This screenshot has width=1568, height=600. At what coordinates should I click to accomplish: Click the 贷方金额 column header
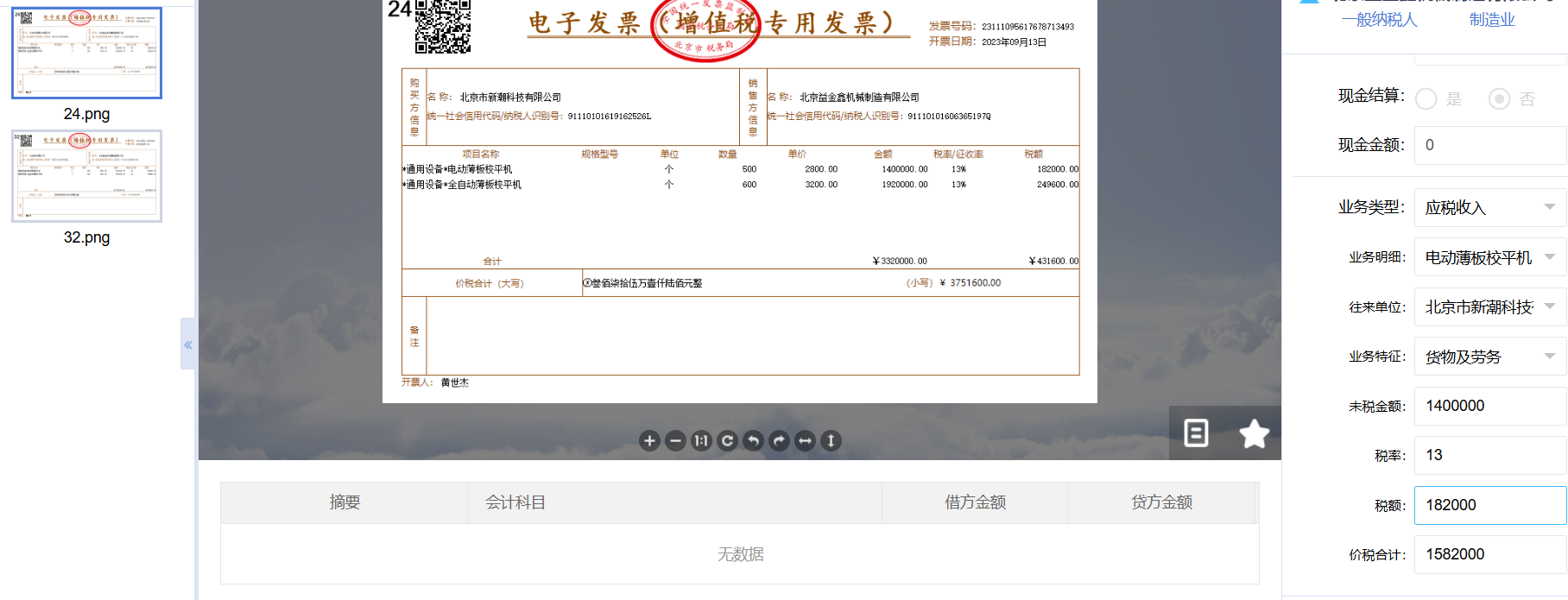tap(1161, 502)
